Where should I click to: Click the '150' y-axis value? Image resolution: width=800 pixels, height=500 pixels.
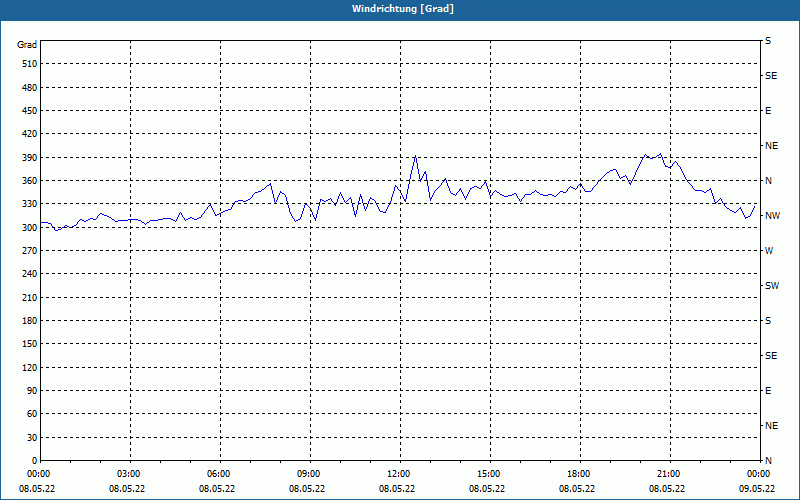pos(30,343)
